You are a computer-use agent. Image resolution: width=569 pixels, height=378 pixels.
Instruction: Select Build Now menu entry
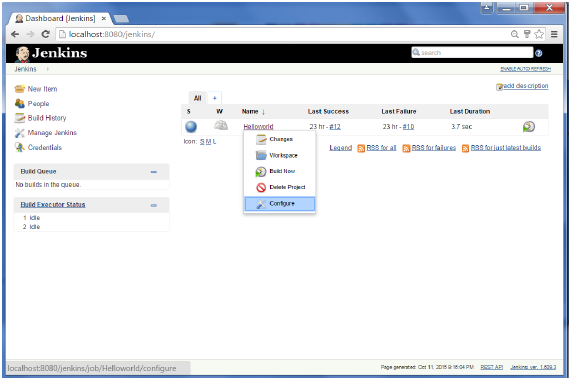pos(279,171)
